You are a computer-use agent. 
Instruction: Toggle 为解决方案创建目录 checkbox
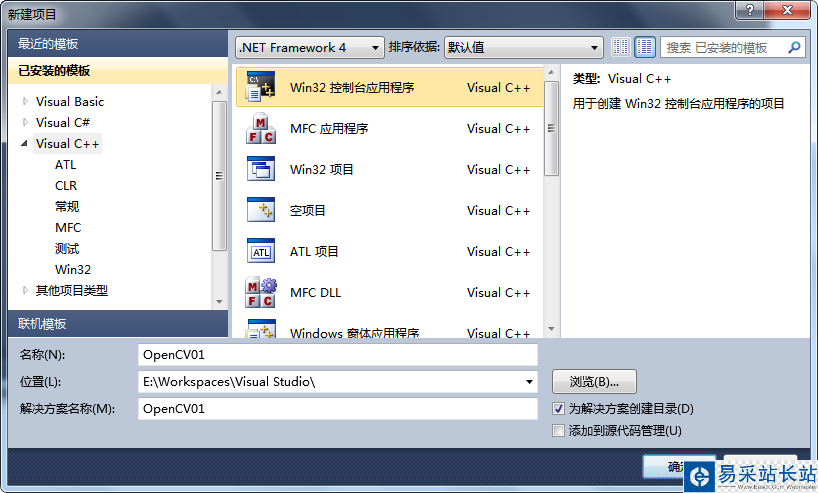tap(558, 408)
